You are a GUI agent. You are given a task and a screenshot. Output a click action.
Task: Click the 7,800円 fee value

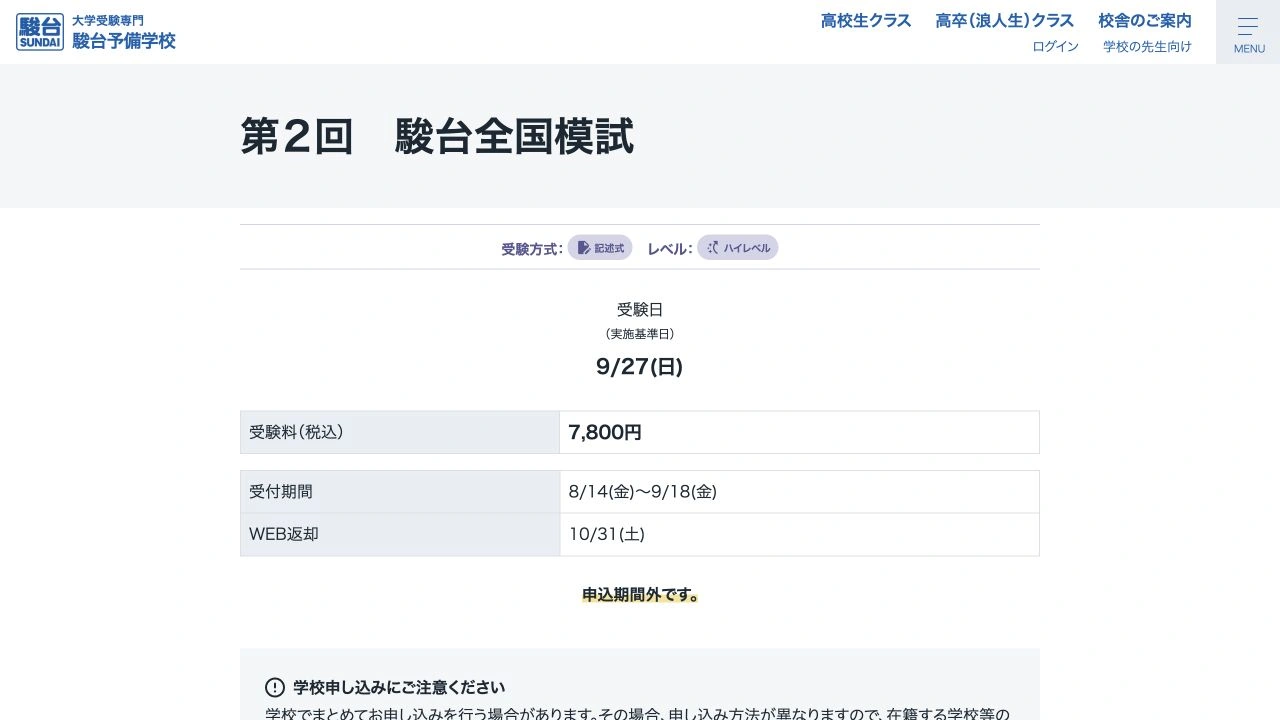(x=605, y=432)
